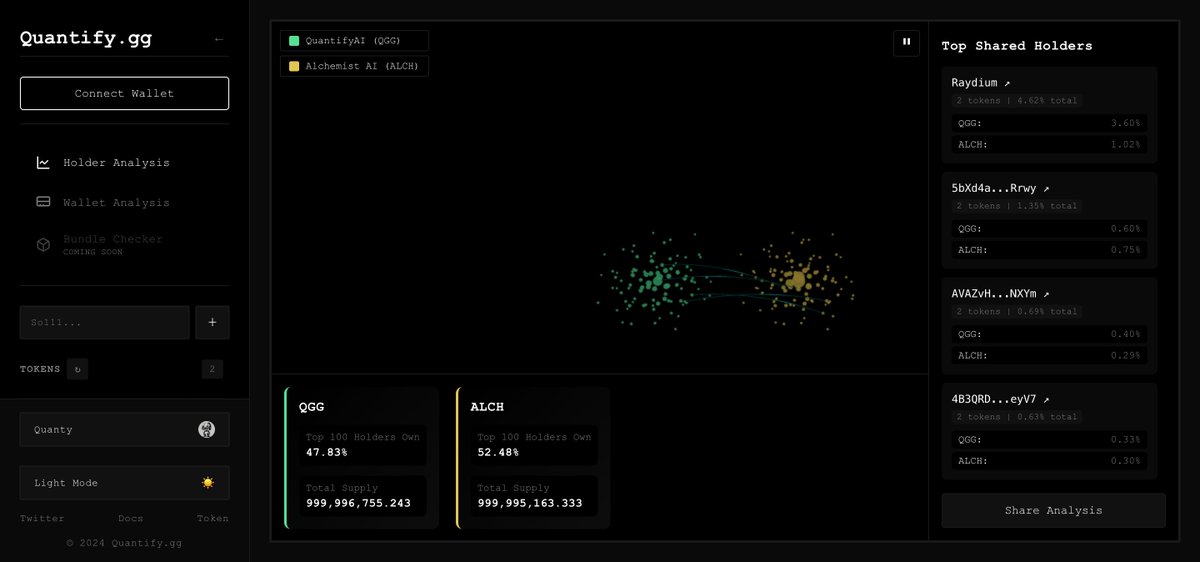This screenshot has height=562, width=1200.
Task: Click the ALCH card's 52.48% value
Action: tap(498, 452)
